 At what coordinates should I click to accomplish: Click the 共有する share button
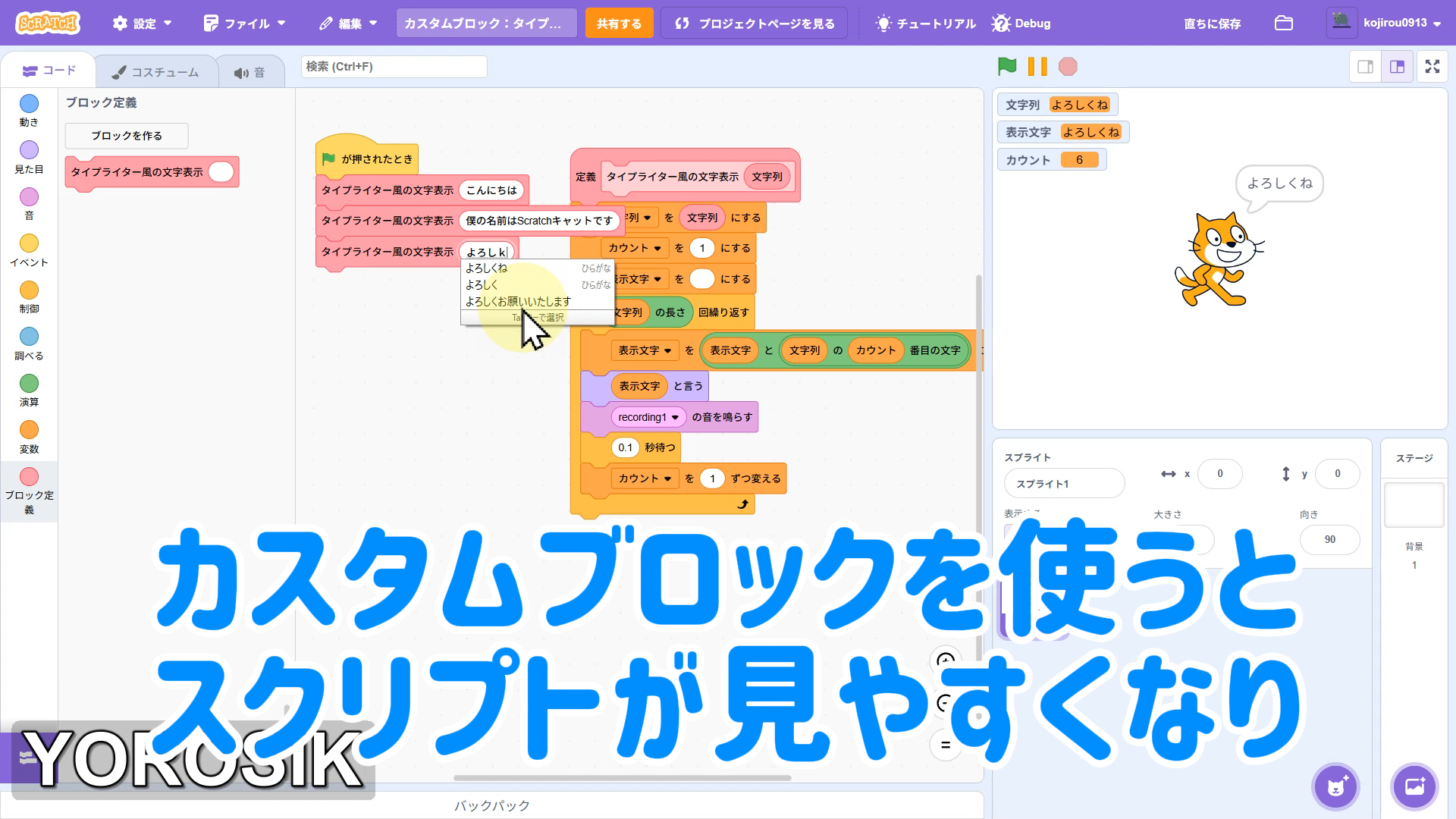[x=618, y=24]
